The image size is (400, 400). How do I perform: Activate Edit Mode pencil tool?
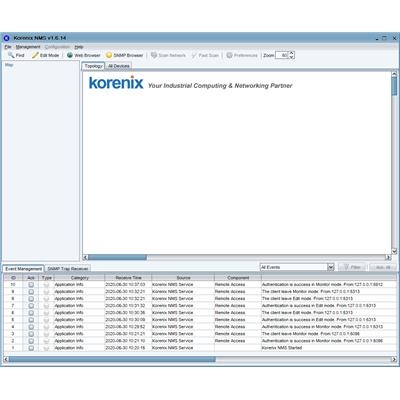pyautogui.click(x=45, y=55)
